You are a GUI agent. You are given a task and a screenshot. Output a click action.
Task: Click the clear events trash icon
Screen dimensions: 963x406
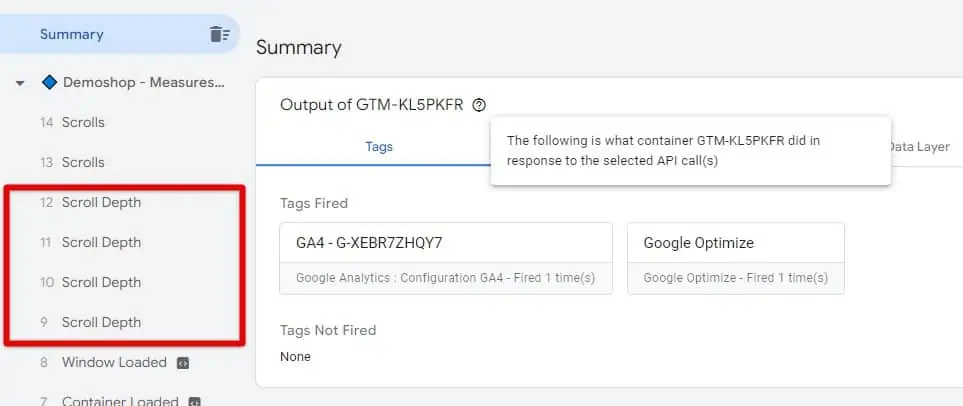point(219,34)
